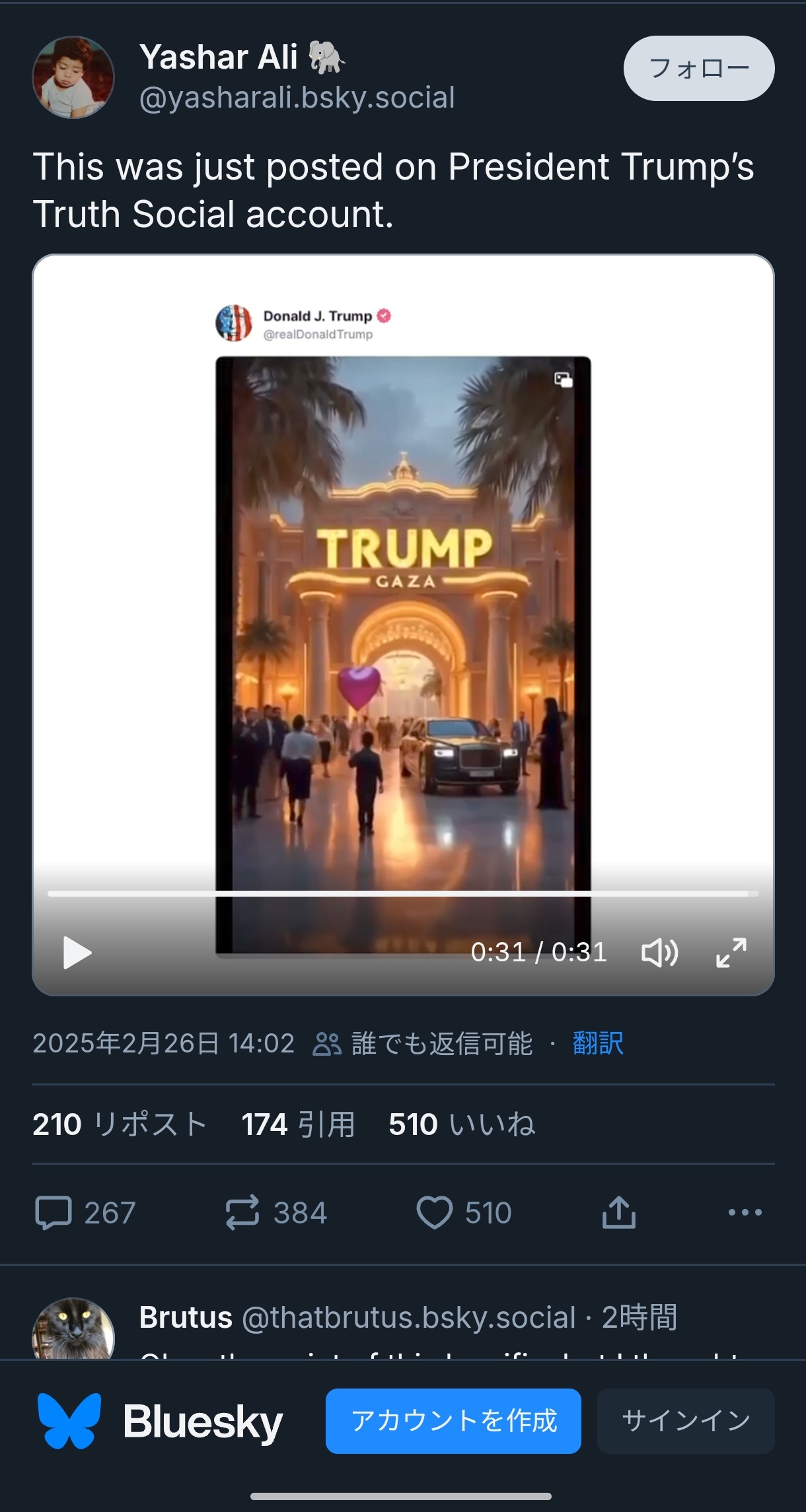806x1512 pixels.
Task: View the 510 いいね likes list
Action: (462, 1124)
